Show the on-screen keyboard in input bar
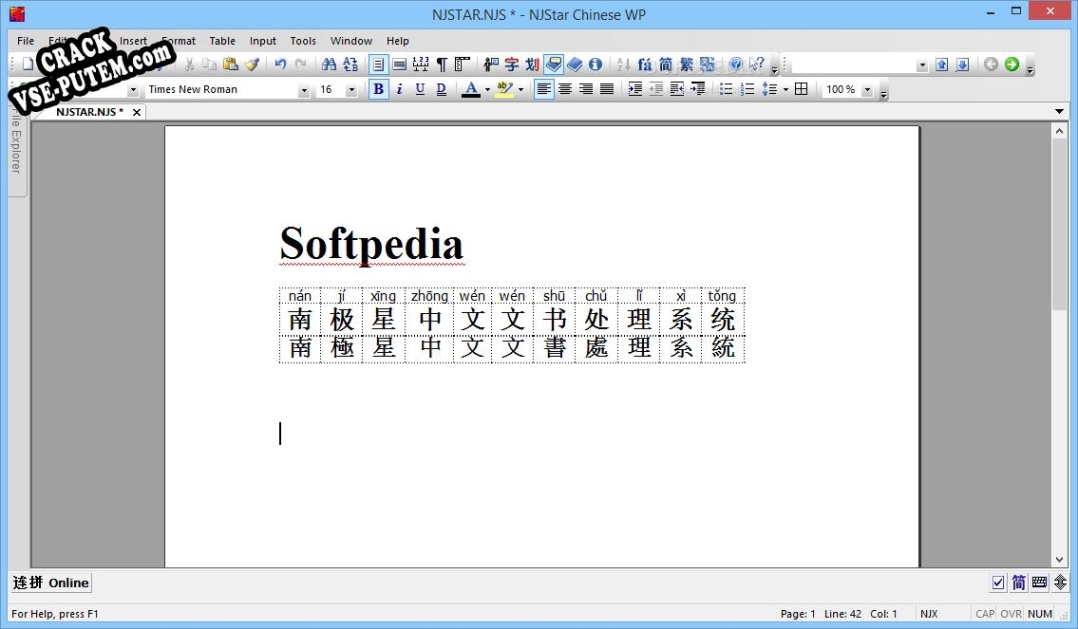The height and width of the screenshot is (629, 1078). [x=1040, y=583]
